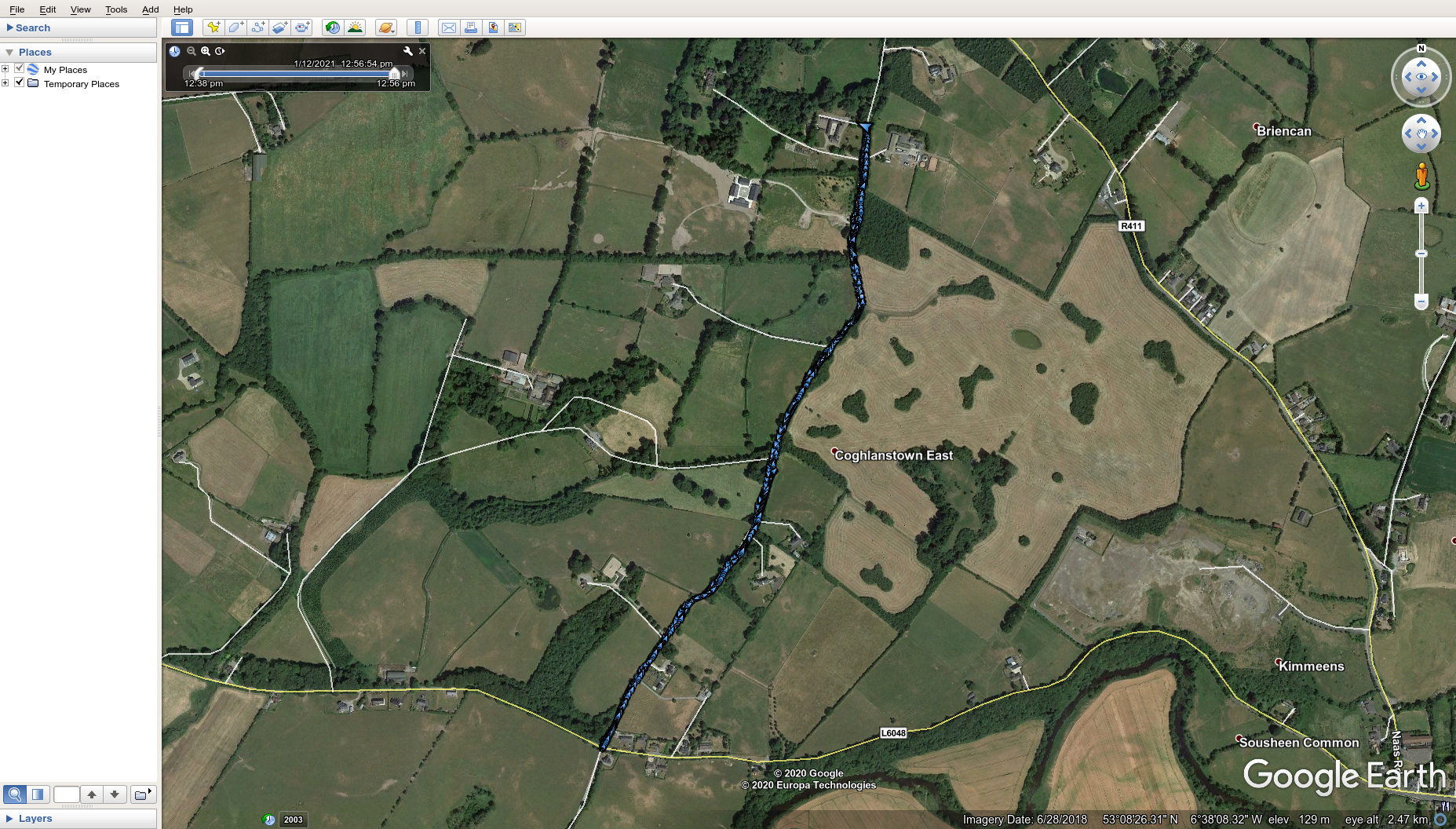Screen dimensions: 1456x829
Task: Zoom out using the time slider magnifier
Action: tap(191, 51)
